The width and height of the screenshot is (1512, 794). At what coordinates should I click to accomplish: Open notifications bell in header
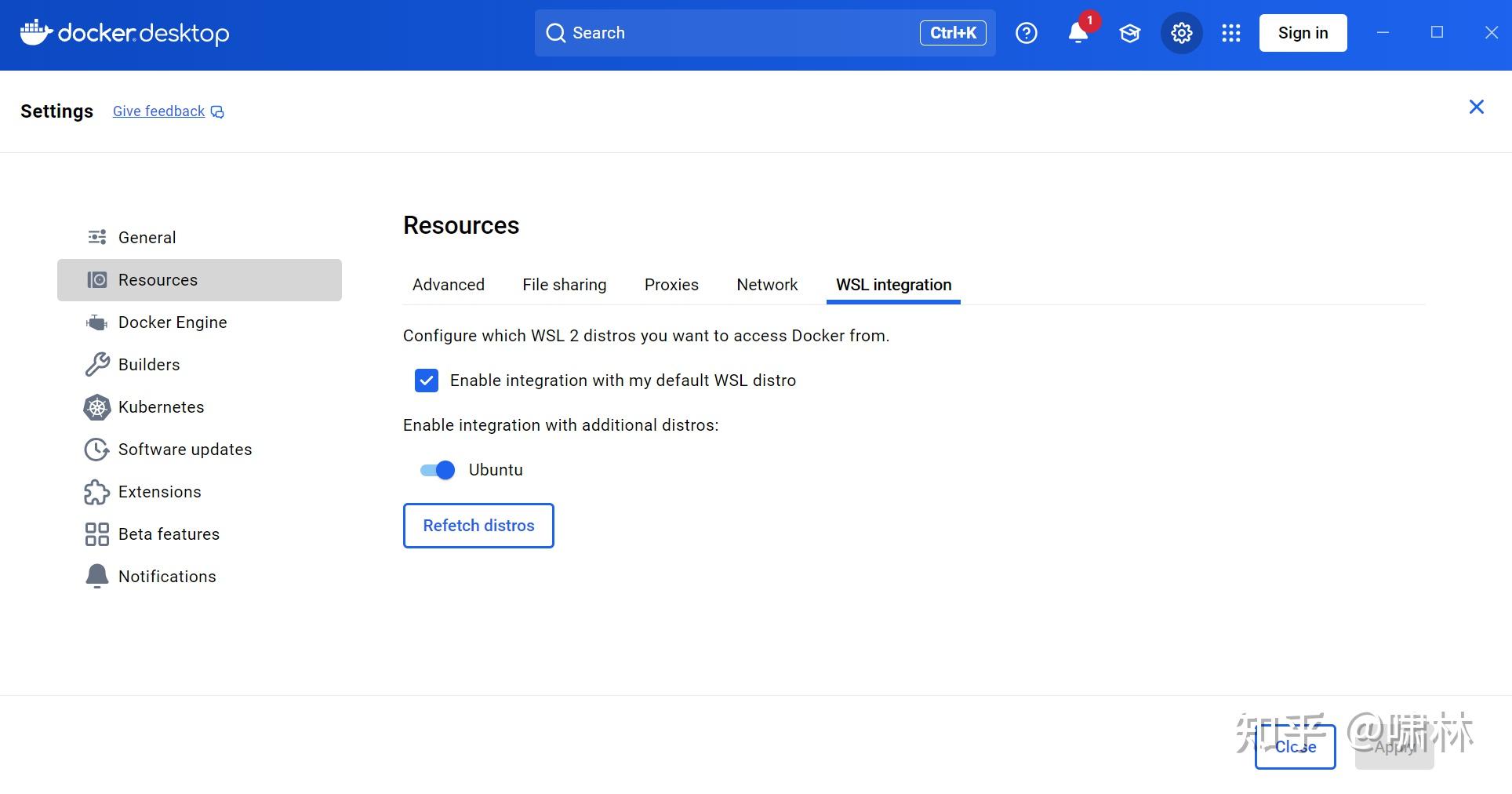click(1078, 33)
